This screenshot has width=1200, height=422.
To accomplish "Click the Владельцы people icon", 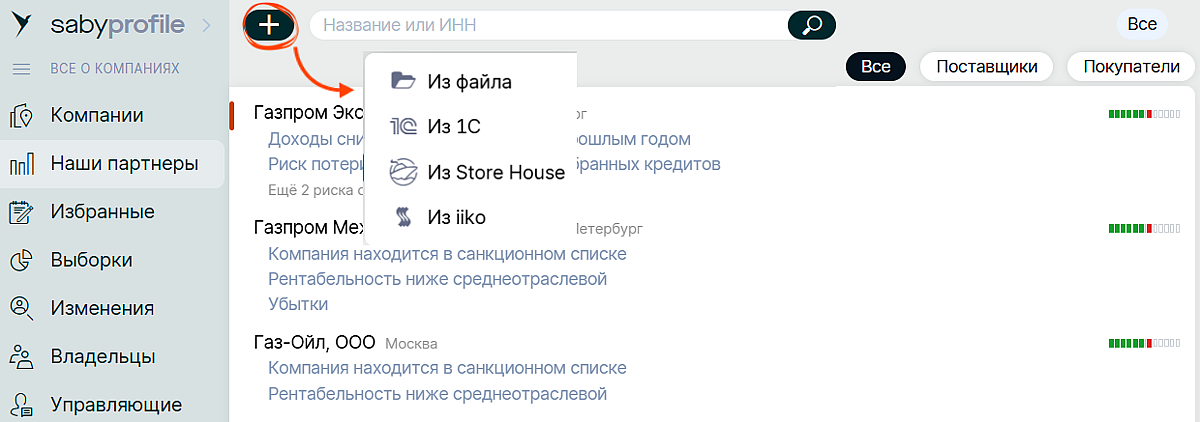I will [21, 356].
